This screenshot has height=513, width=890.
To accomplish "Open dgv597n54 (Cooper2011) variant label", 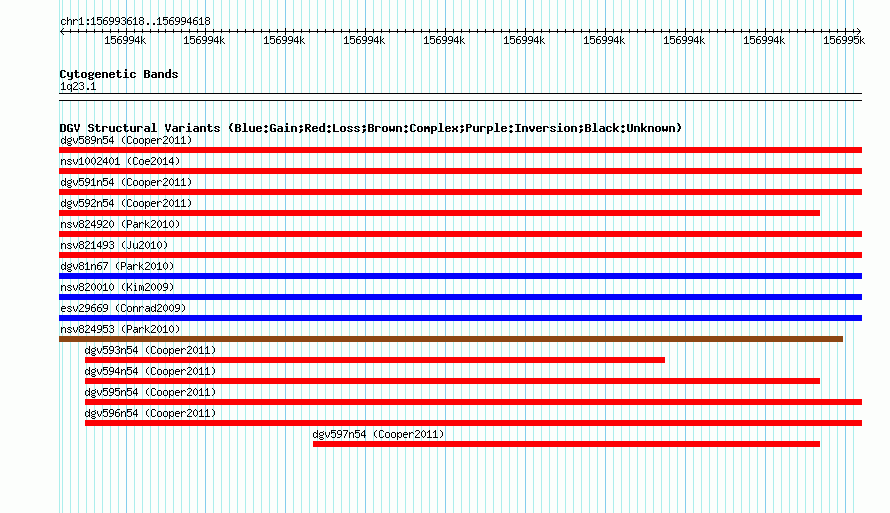I will tap(379, 434).
